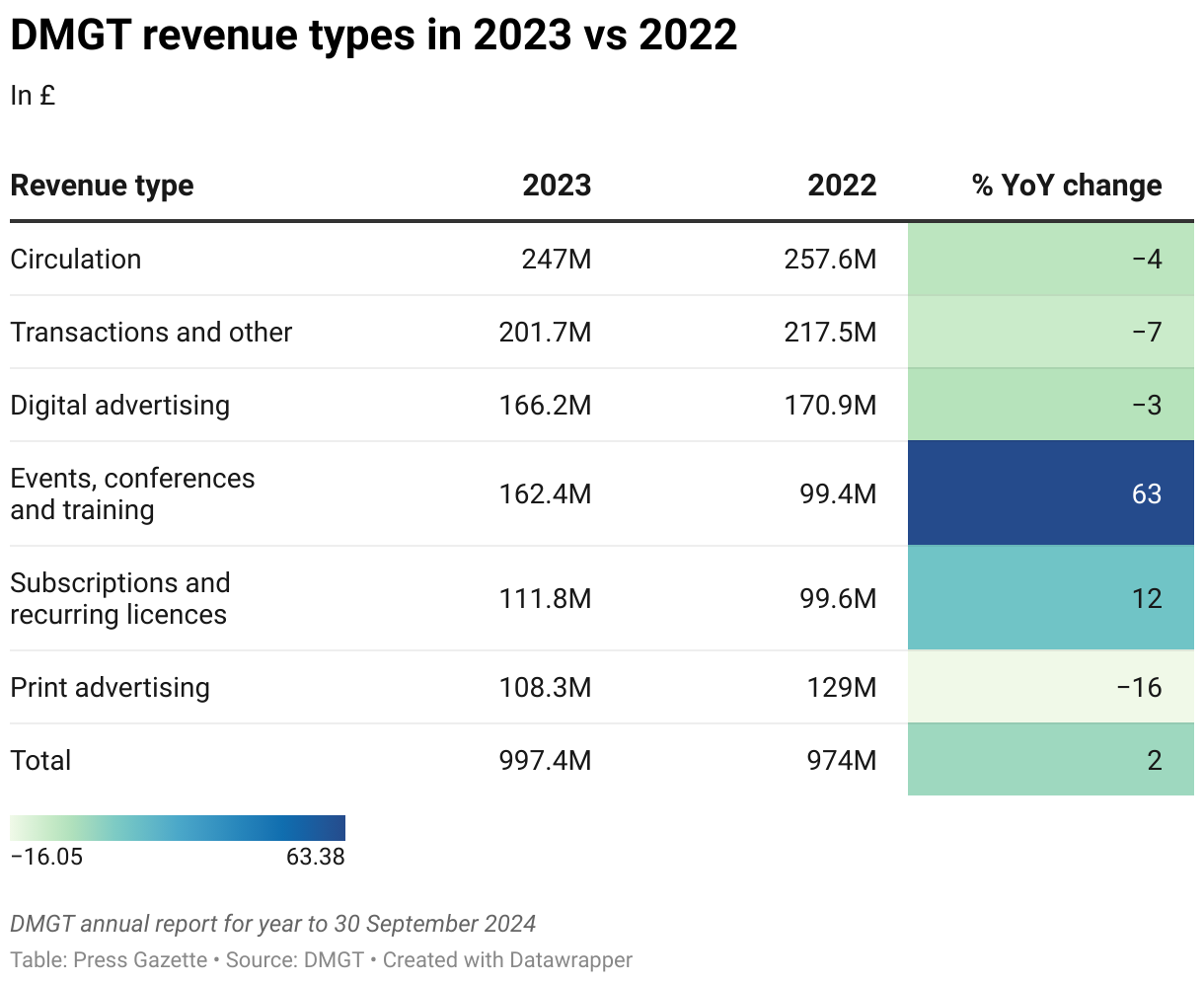Viewport: 1204px width, 983px height.
Task: Select the teal 12 change cell
Action: pyautogui.click(x=1050, y=598)
